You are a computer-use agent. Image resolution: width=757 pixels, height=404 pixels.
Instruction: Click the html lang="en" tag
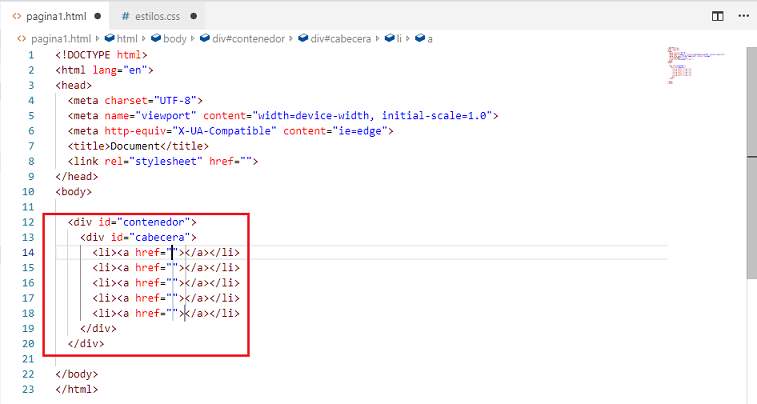pyautogui.click(x=104, y=70)
